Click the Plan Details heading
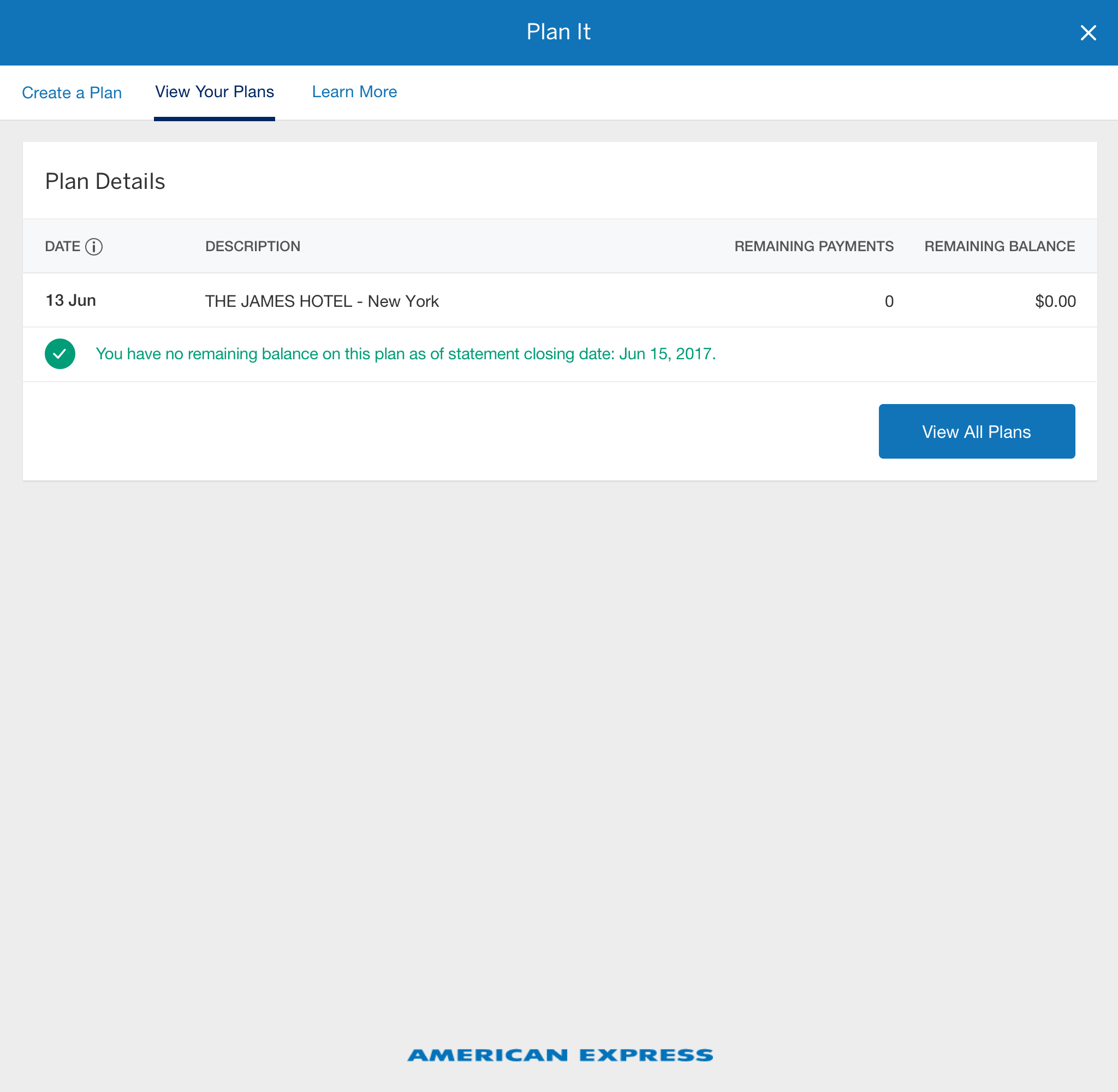This screenshot has width=1118, height=1092. click(105, 181)
